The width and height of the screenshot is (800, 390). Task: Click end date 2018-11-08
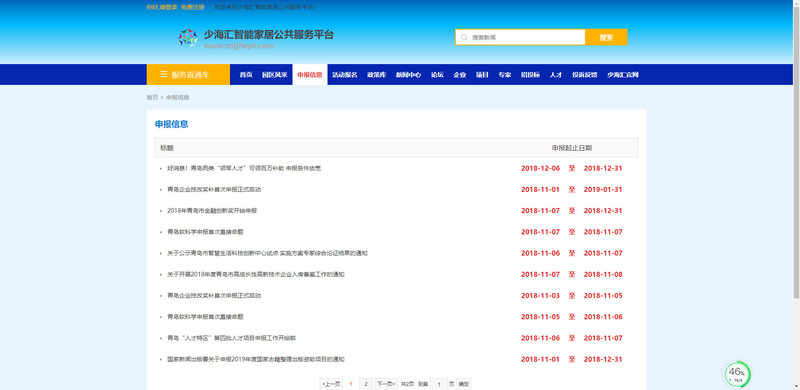point(603,274)
